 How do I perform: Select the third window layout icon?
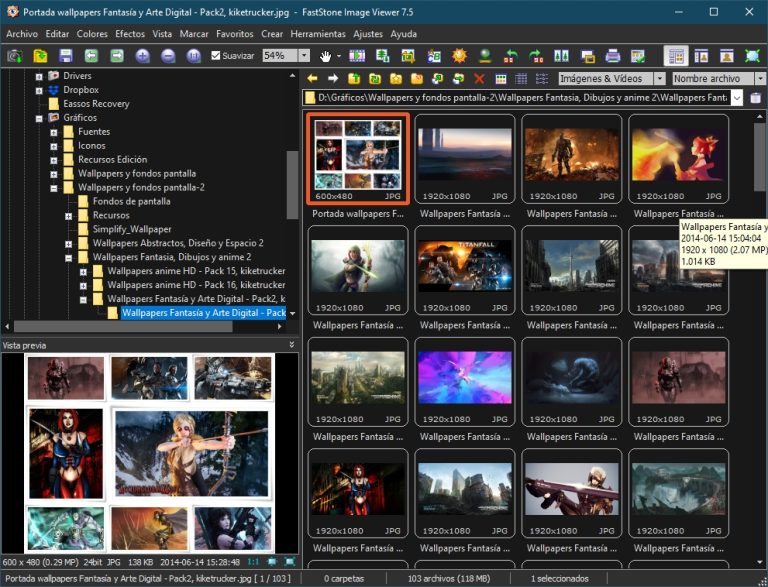[727, 56]
